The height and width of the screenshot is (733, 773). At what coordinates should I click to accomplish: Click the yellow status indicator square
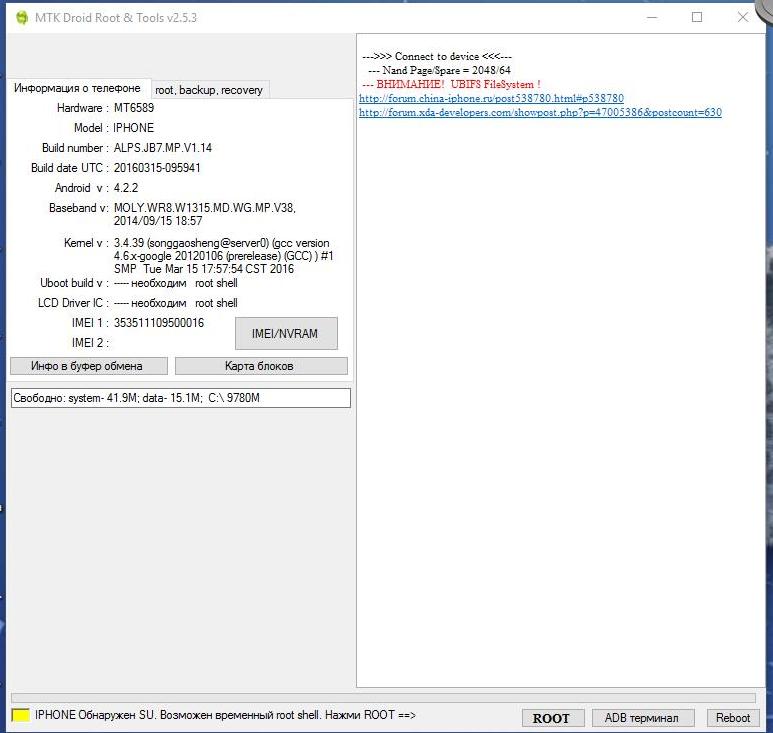20,716
